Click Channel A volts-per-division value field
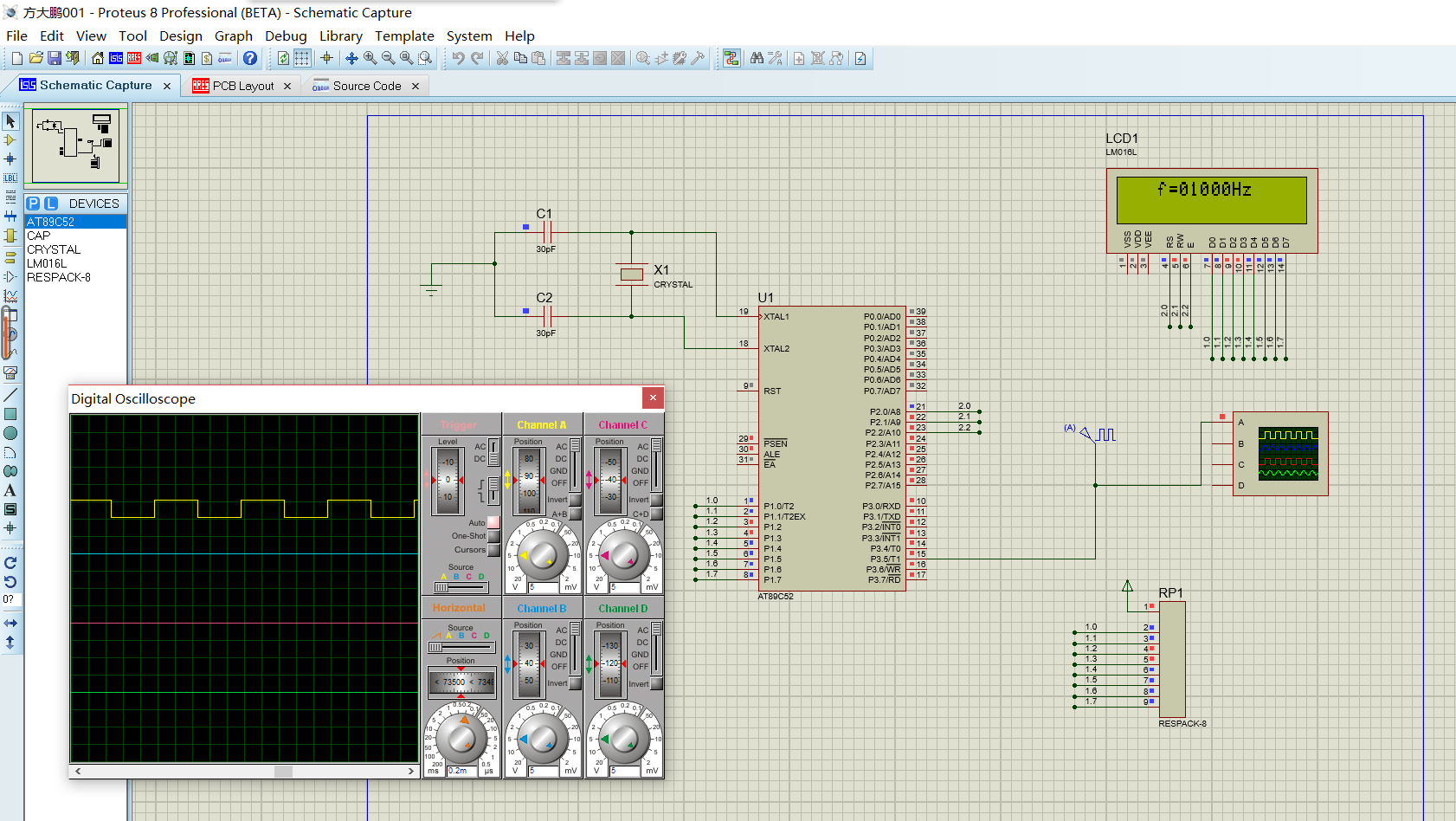The height and width of the screenshot is (821, 1456). click(544, 587)
